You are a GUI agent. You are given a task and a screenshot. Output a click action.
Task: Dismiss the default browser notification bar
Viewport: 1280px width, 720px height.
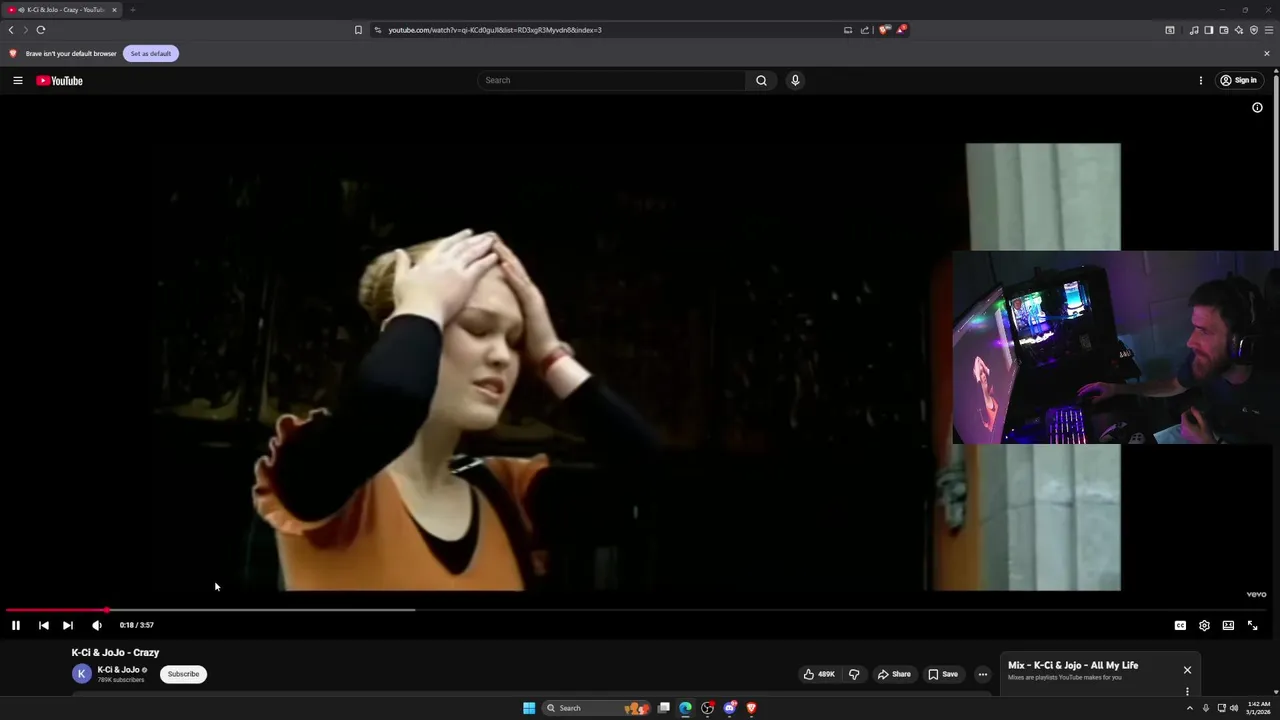[1267, 53]
